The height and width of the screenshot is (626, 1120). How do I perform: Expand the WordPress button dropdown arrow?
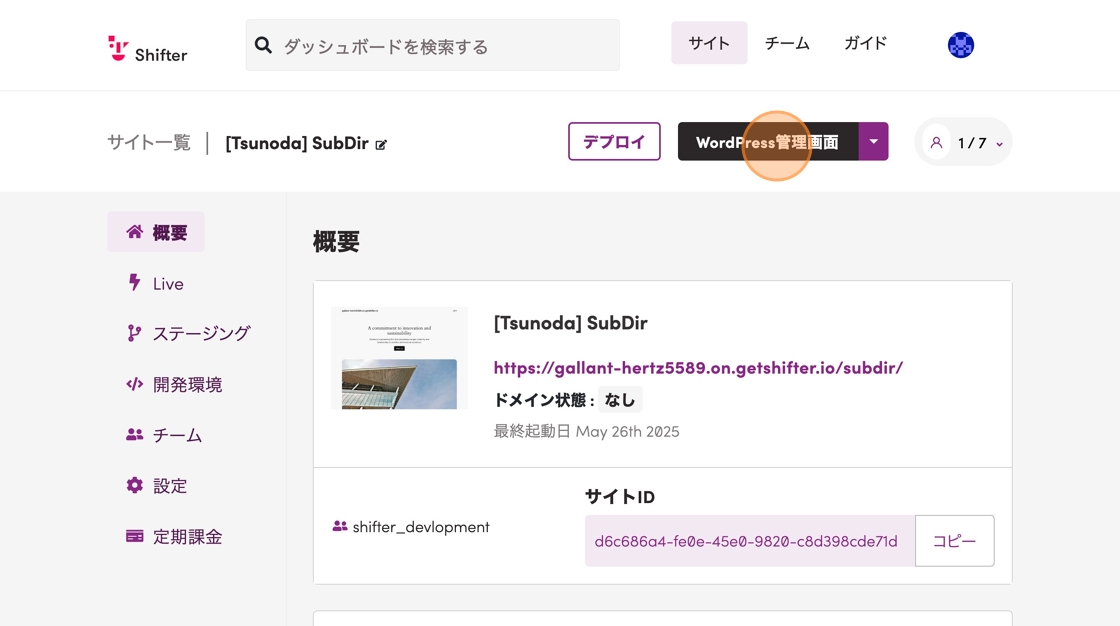(x=874, y=141)
